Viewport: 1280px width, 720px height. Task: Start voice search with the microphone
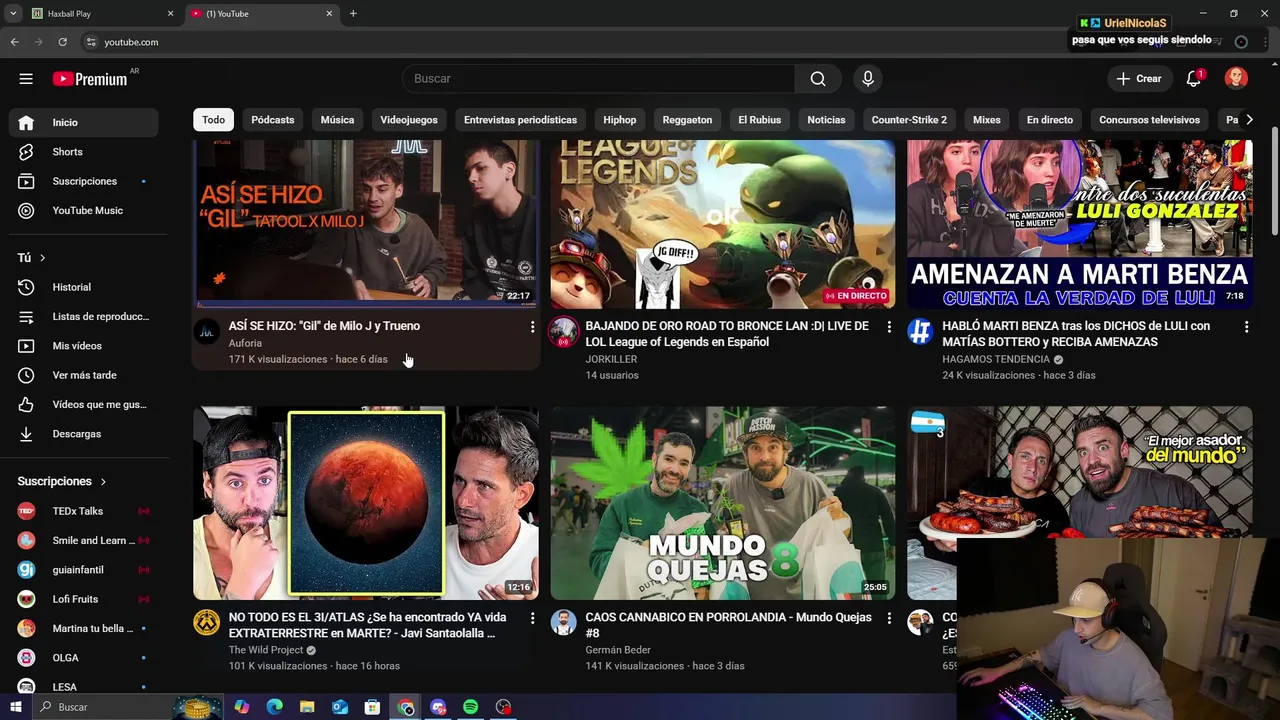tap(868, 79)
